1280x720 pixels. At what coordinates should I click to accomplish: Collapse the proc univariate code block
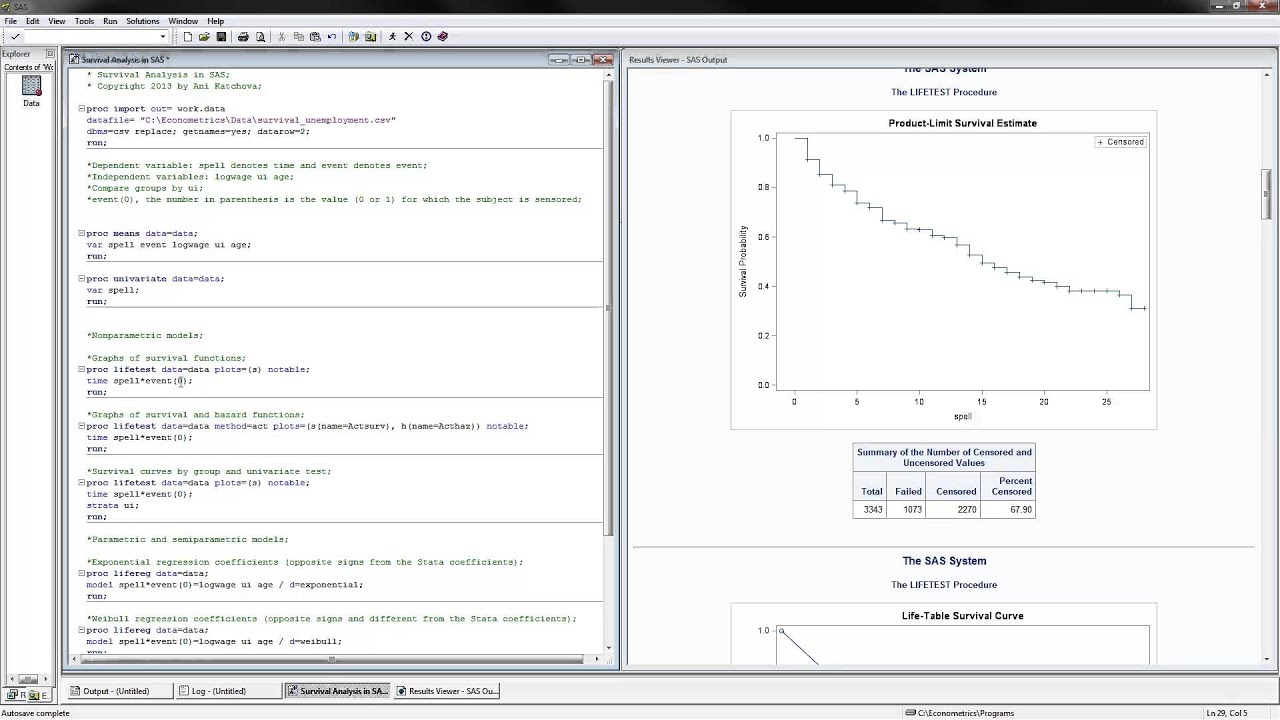[82, 279]
